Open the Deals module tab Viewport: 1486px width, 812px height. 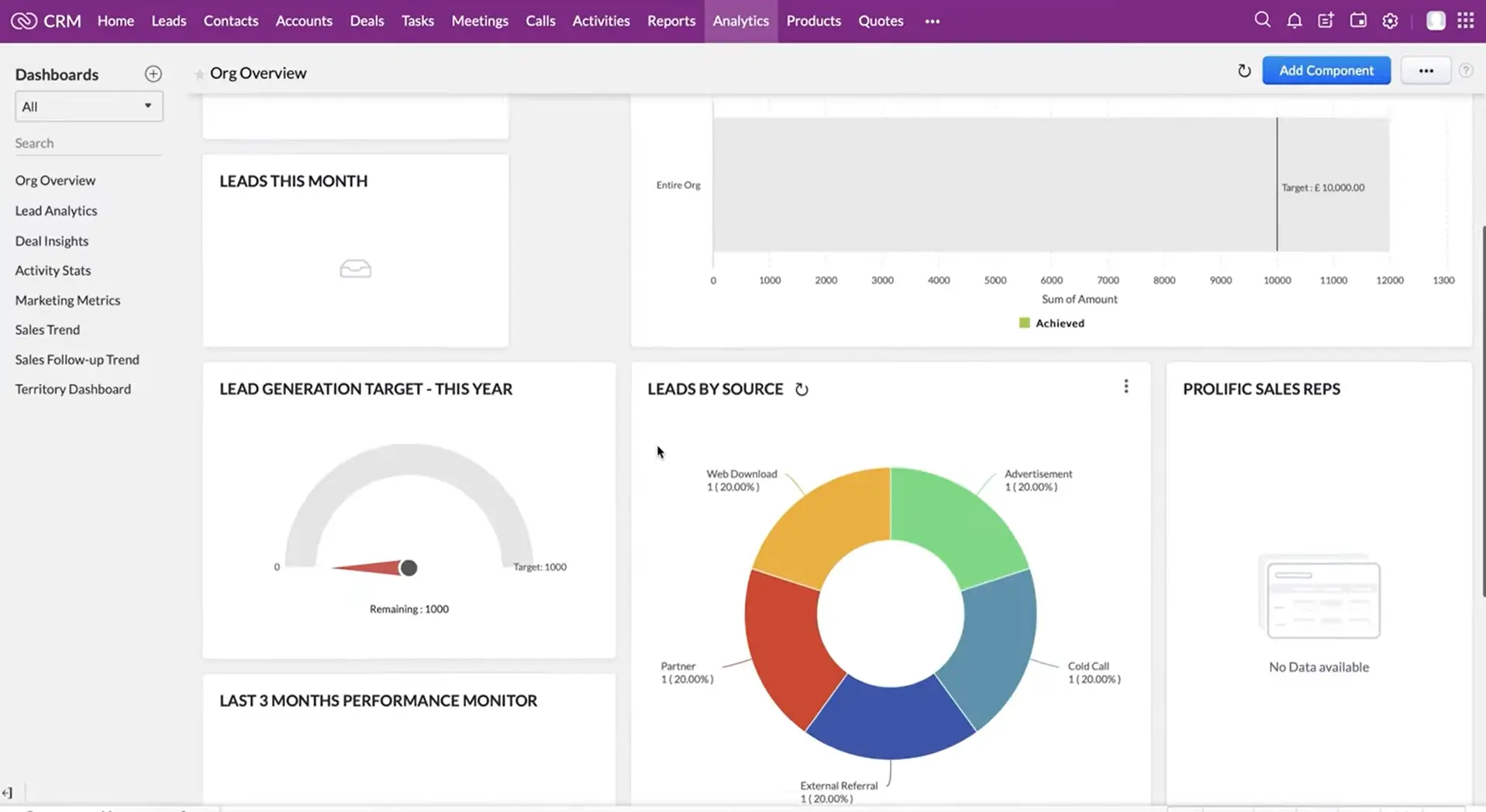367,21
